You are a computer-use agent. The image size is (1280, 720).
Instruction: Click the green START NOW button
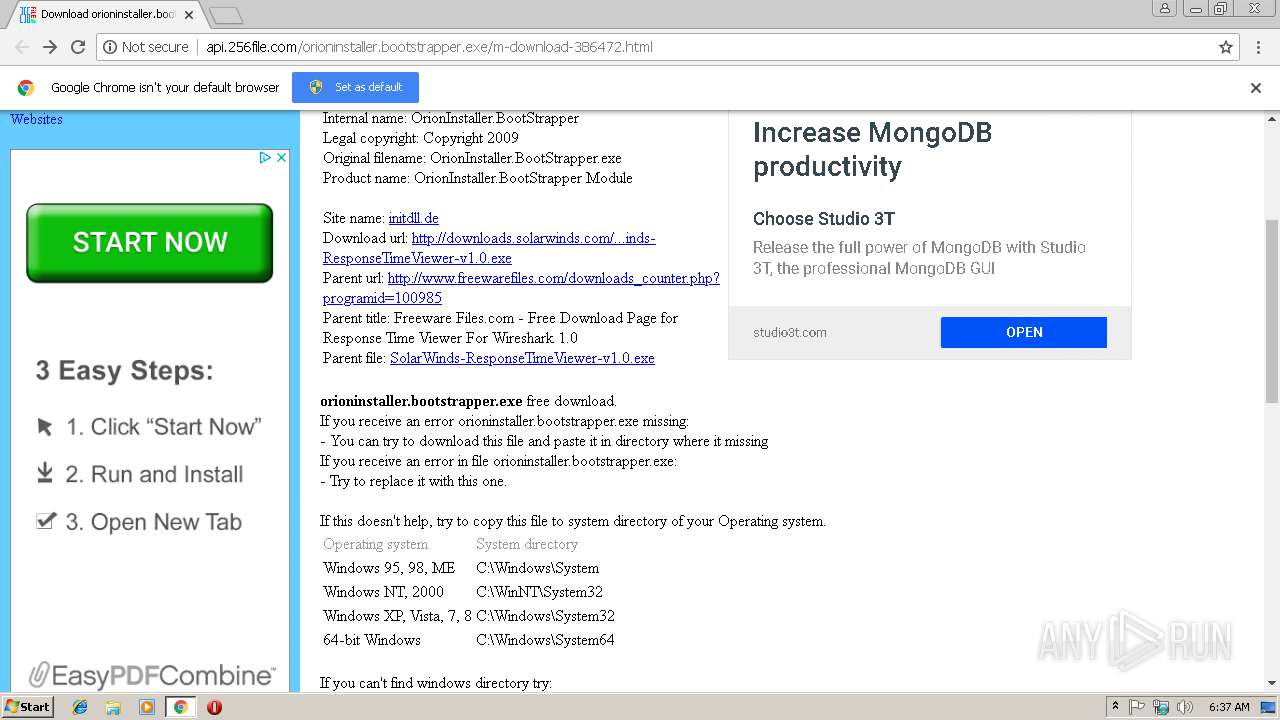point(149,243)
